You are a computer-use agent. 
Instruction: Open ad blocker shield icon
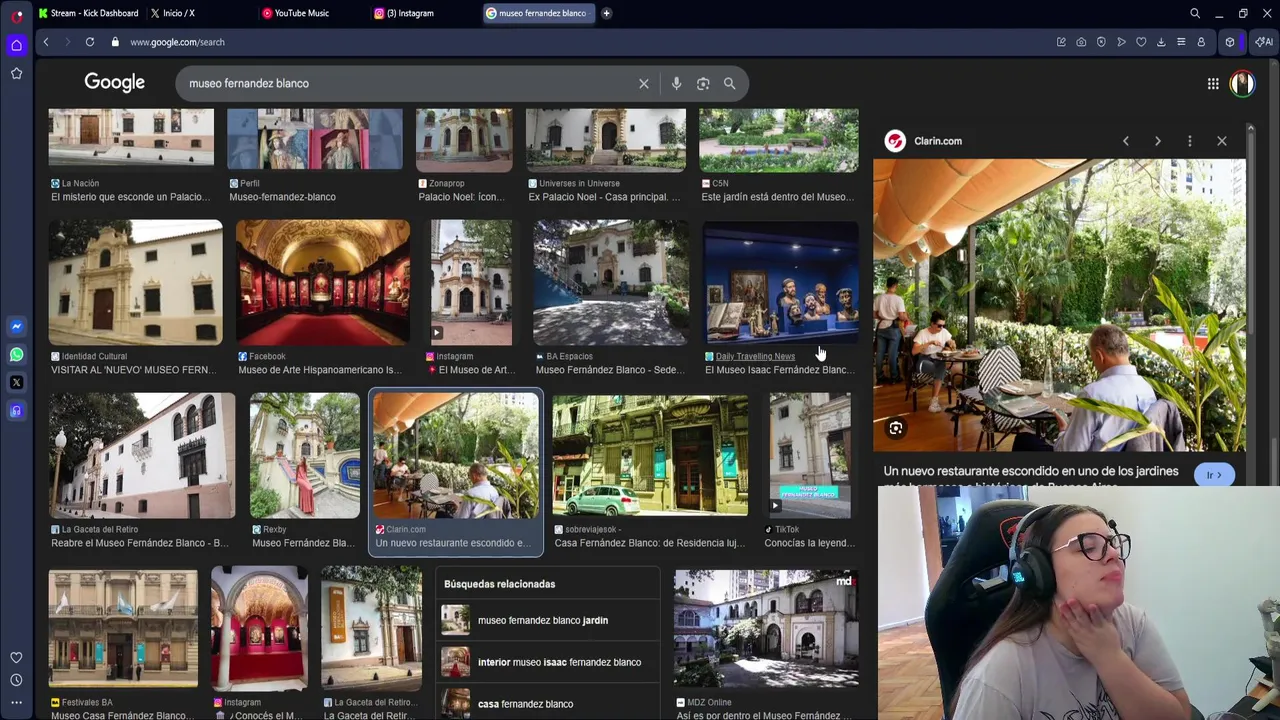coord(1101,42)
